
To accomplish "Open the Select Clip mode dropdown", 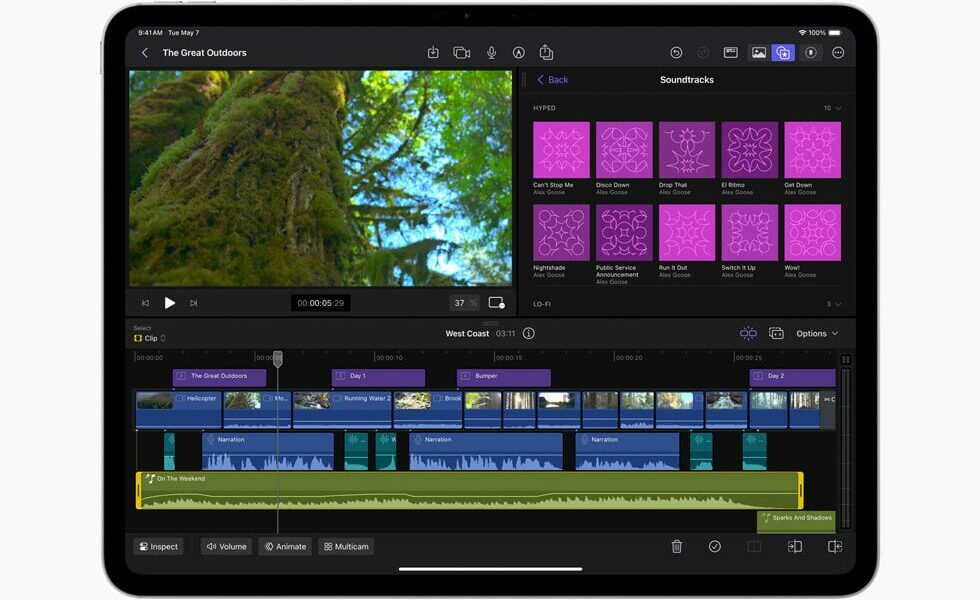I will 150,338.
